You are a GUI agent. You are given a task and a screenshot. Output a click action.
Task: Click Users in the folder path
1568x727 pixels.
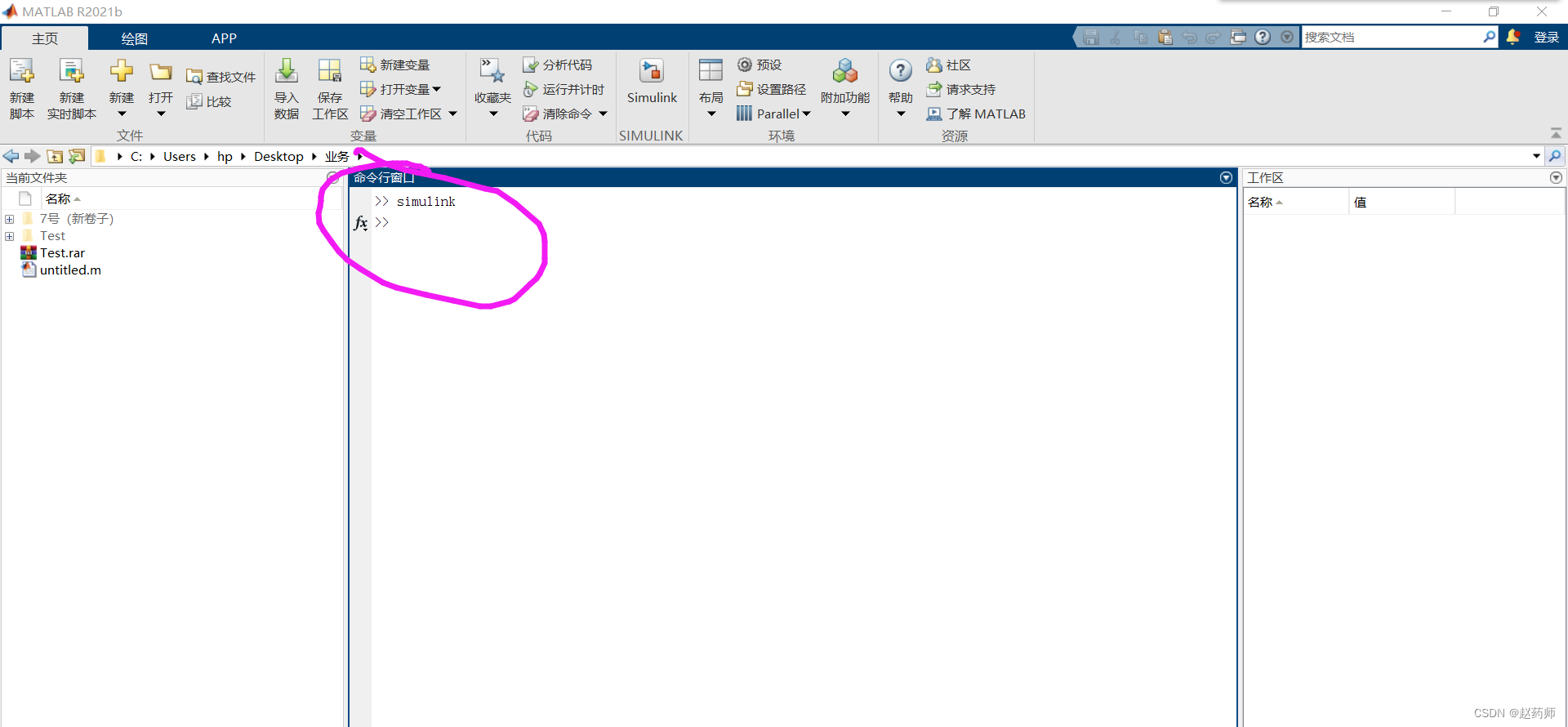click(x=179, y=157)
